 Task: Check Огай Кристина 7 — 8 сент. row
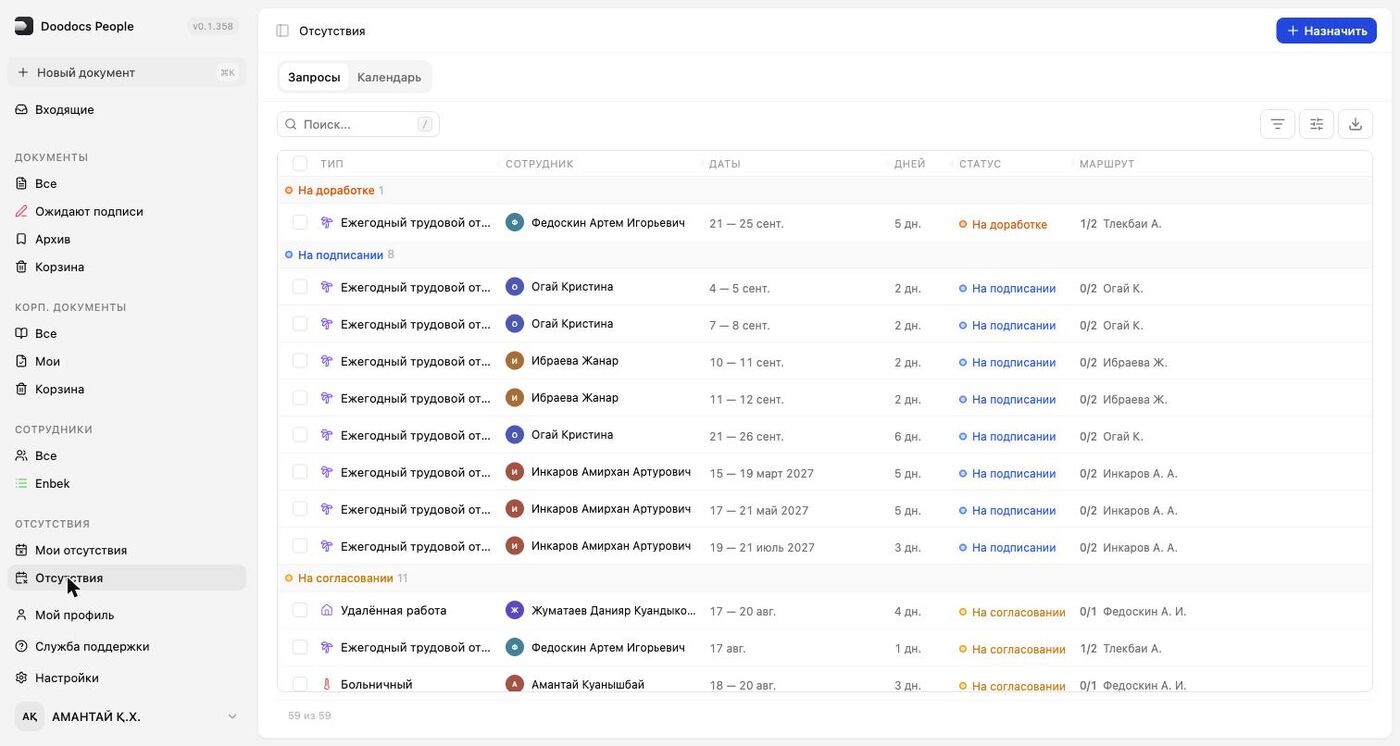tap(300, 324)
